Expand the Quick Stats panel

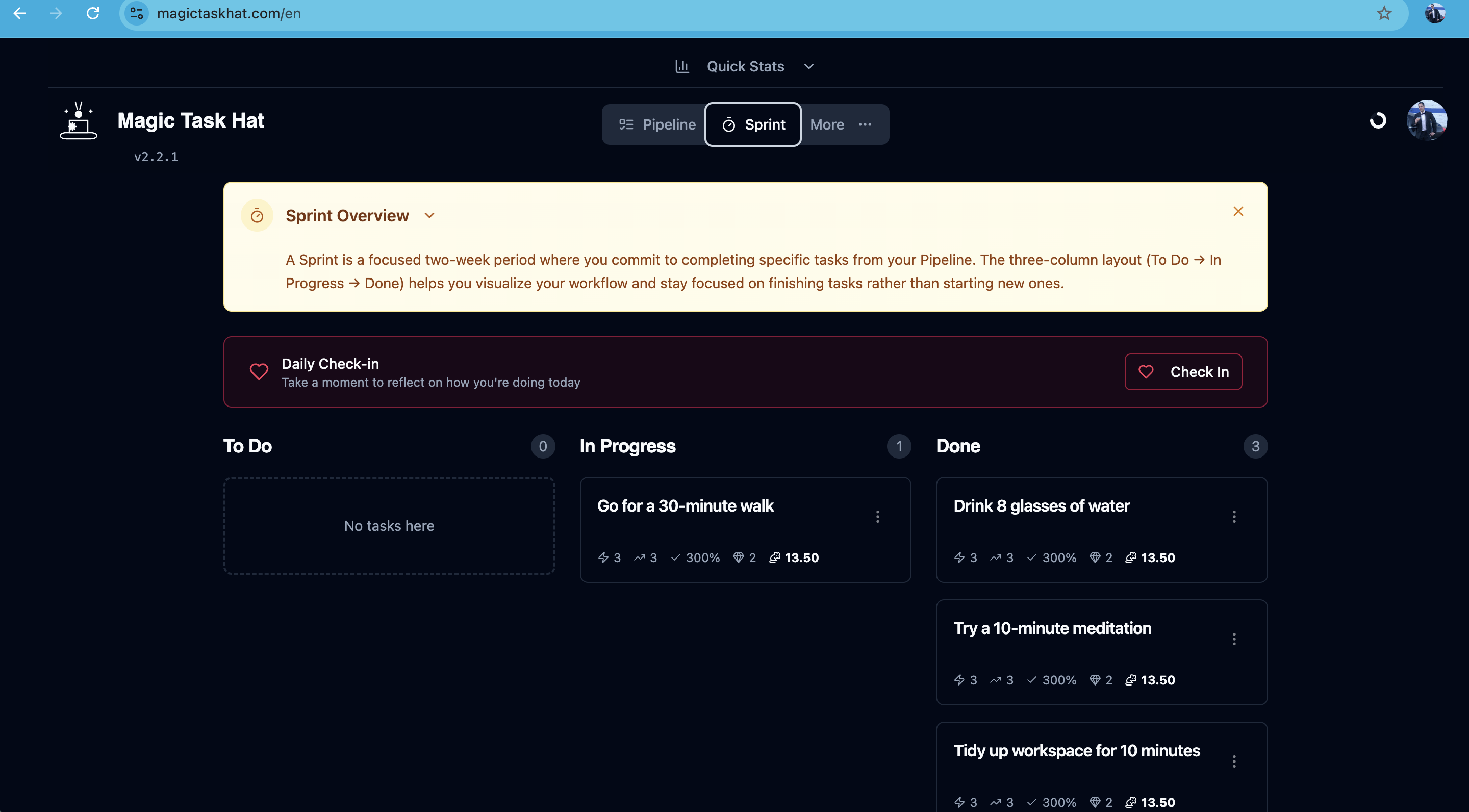tap(745, 66)
